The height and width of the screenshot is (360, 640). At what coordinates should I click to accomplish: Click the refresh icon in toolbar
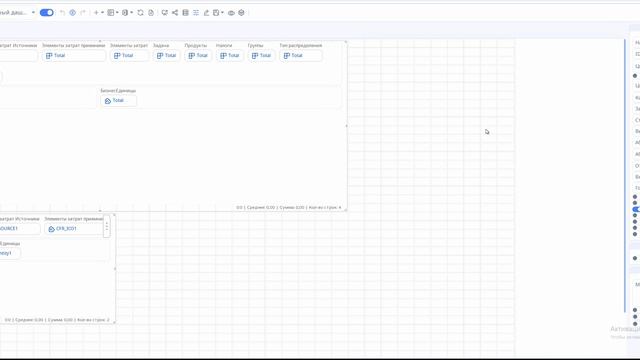[140, 13]
